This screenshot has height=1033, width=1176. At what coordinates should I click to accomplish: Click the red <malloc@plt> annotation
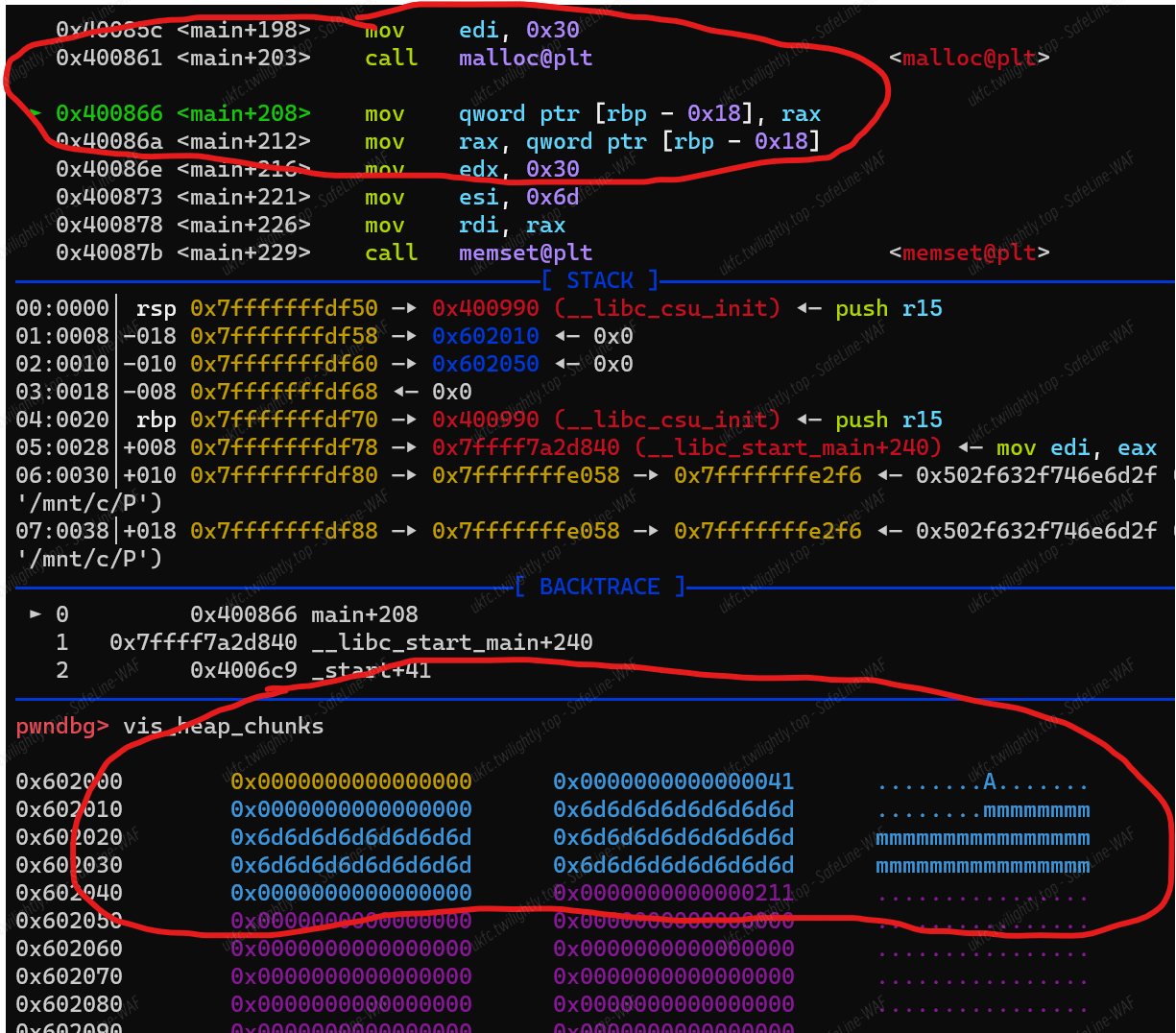[x=969, y=58]
